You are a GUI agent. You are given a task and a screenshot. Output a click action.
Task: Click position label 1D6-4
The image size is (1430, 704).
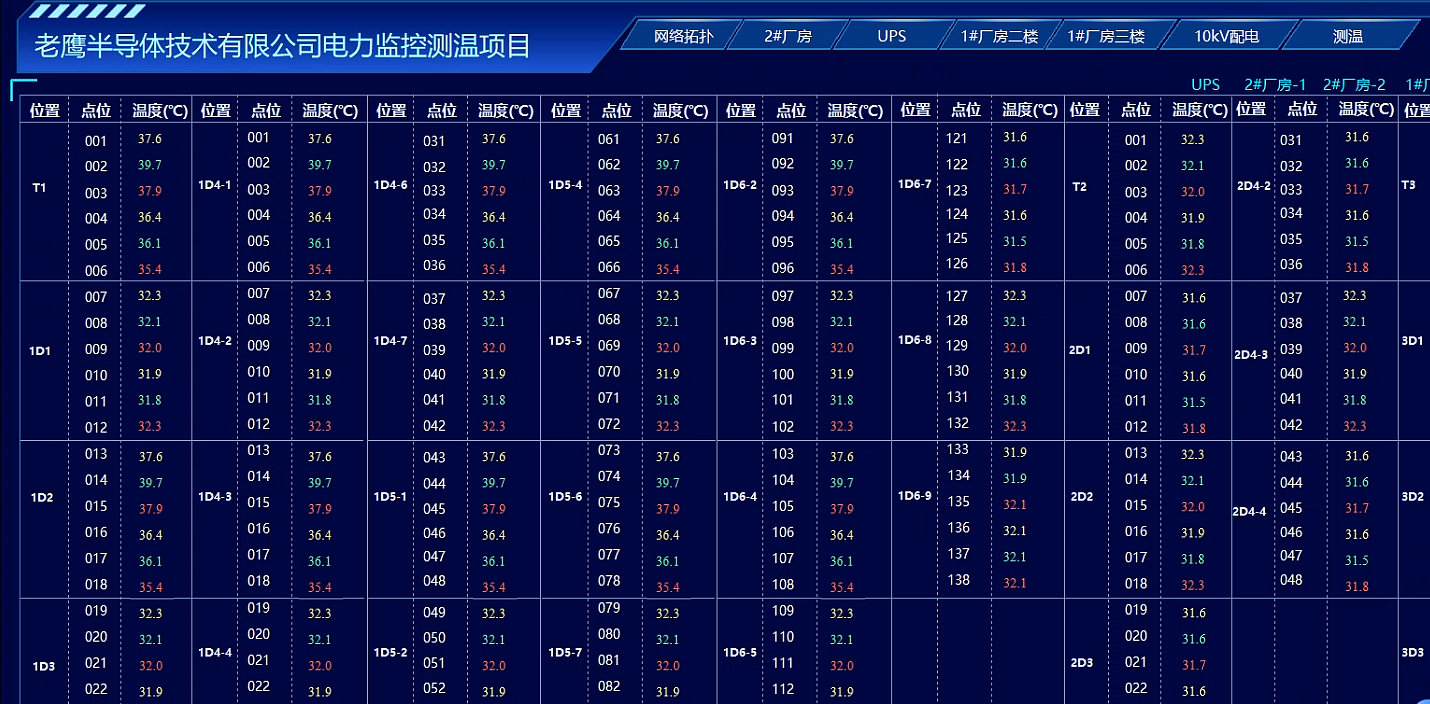[x=740, y=497]
